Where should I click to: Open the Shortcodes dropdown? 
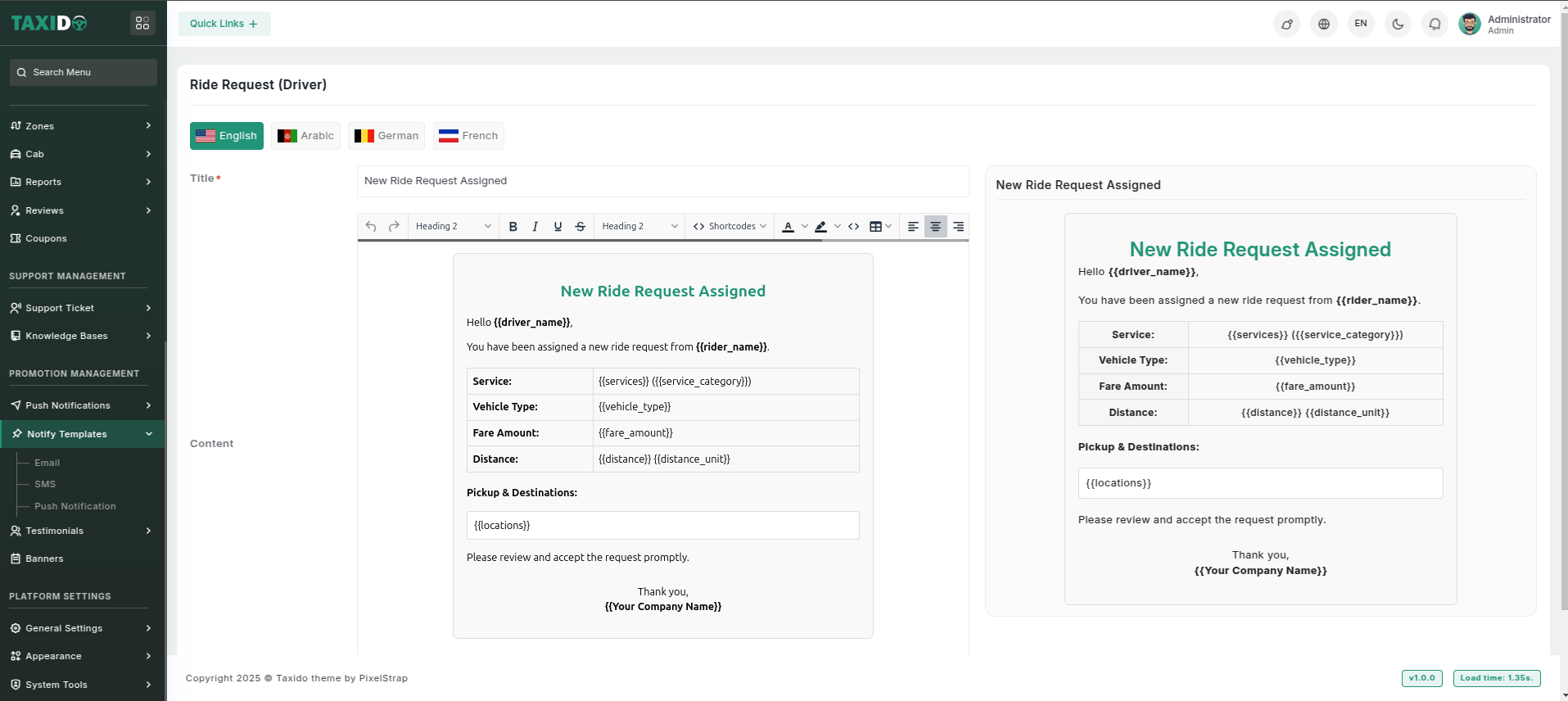click(x=730, y=227)
